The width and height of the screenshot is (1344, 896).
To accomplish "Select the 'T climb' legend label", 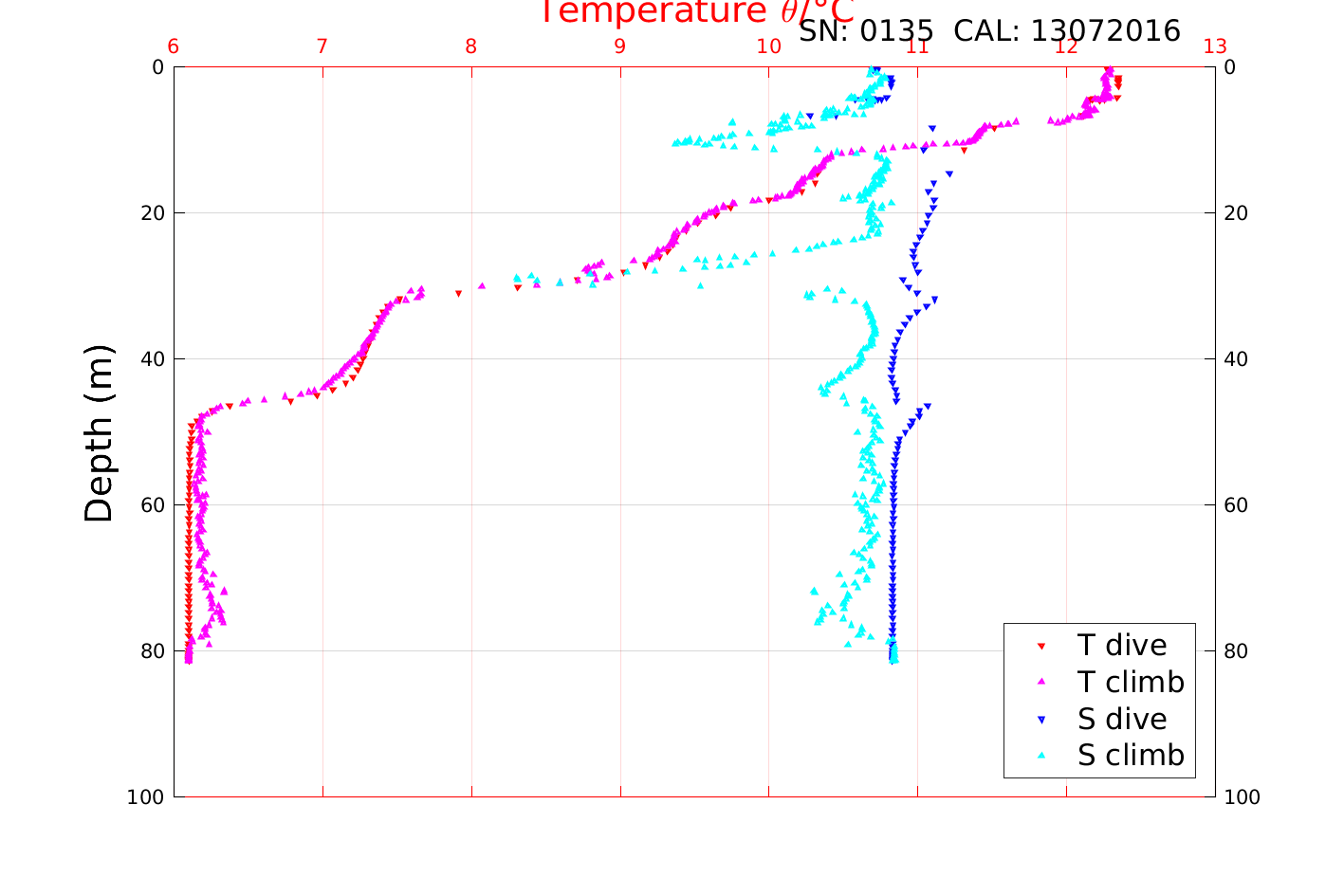I will (1131, 682).
